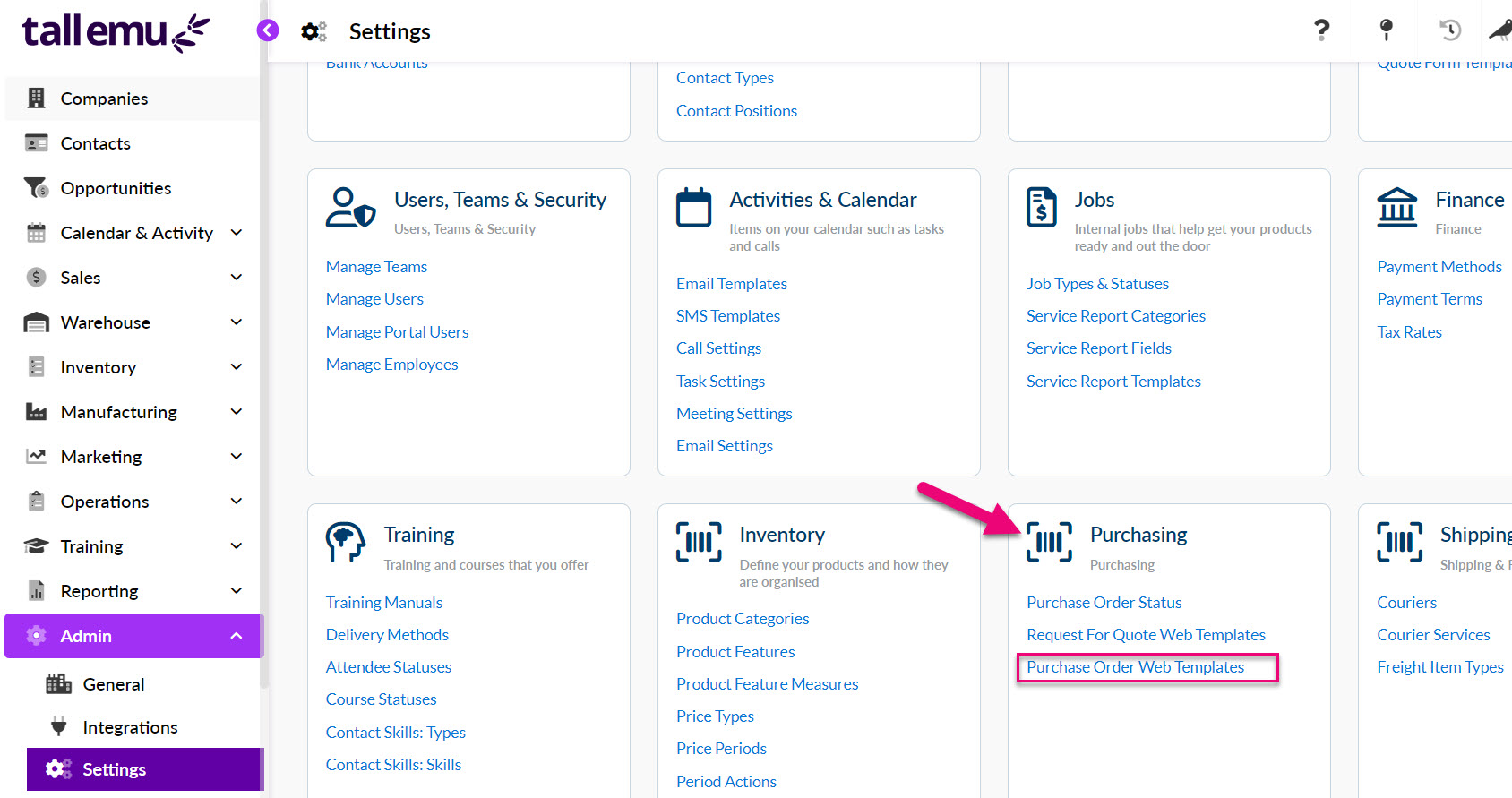Open Companies from the sidebar
Screen dimensions: 1512x798
point(104,99)
